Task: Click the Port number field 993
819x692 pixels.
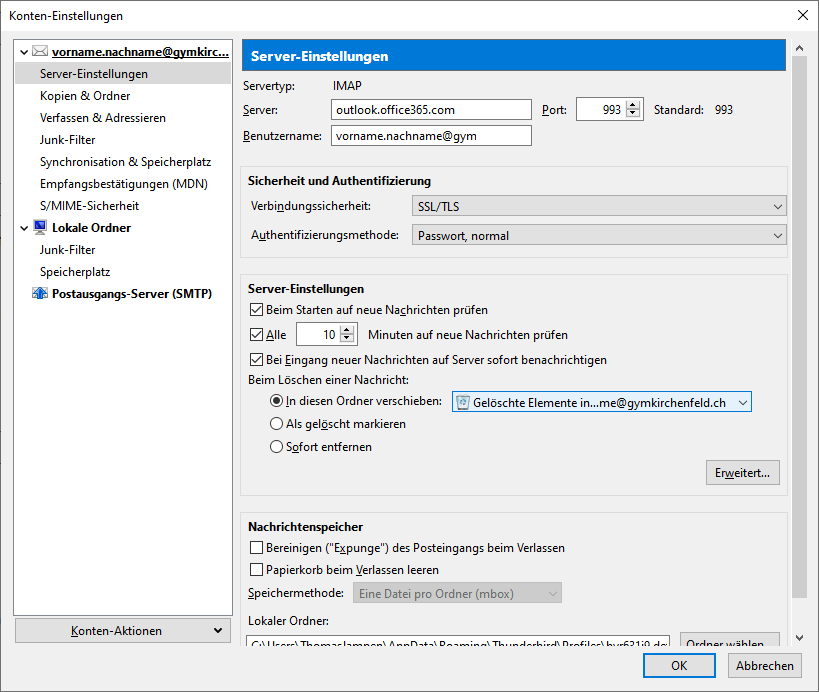Action: tap(601, 110)
